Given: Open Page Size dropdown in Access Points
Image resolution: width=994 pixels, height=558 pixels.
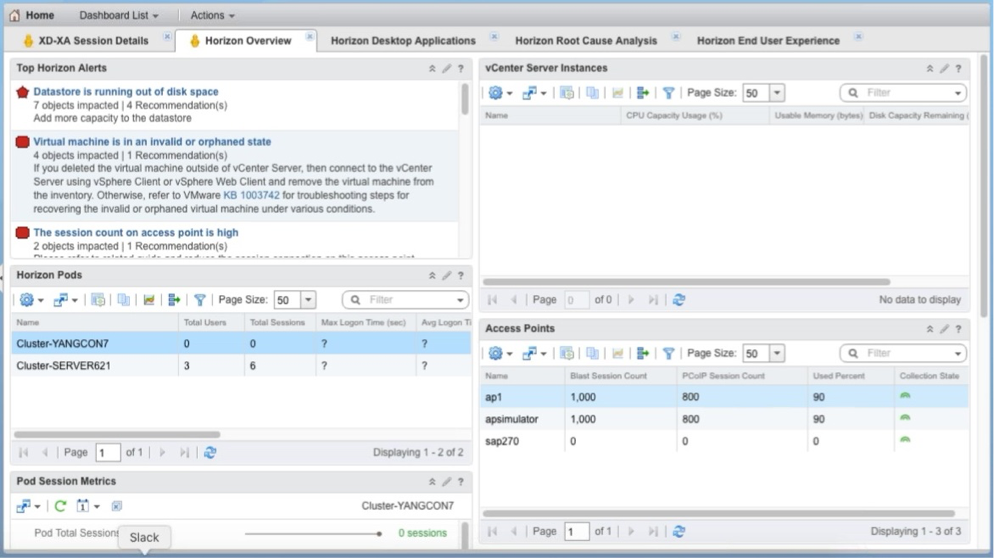Looking at the screenshot, I should pos(777,353).
